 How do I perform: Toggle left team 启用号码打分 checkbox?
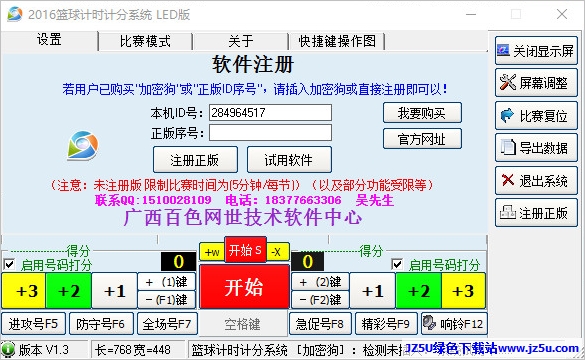pyautogui.click(x=9, y=264)
